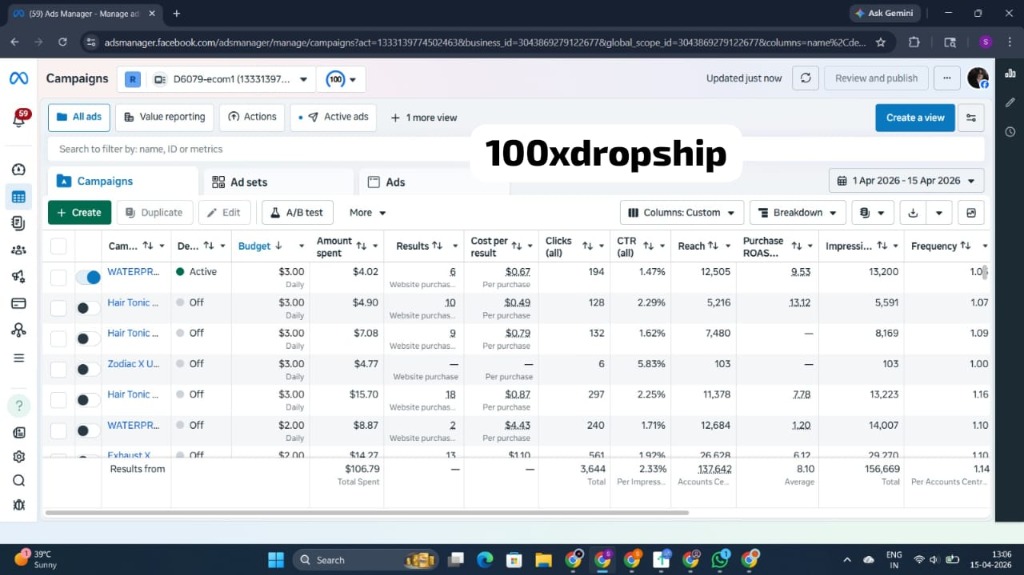Viewport: 1024px width, 575px height.
Task: Open the Breakdown dropdown
Action: pos(797,213)
